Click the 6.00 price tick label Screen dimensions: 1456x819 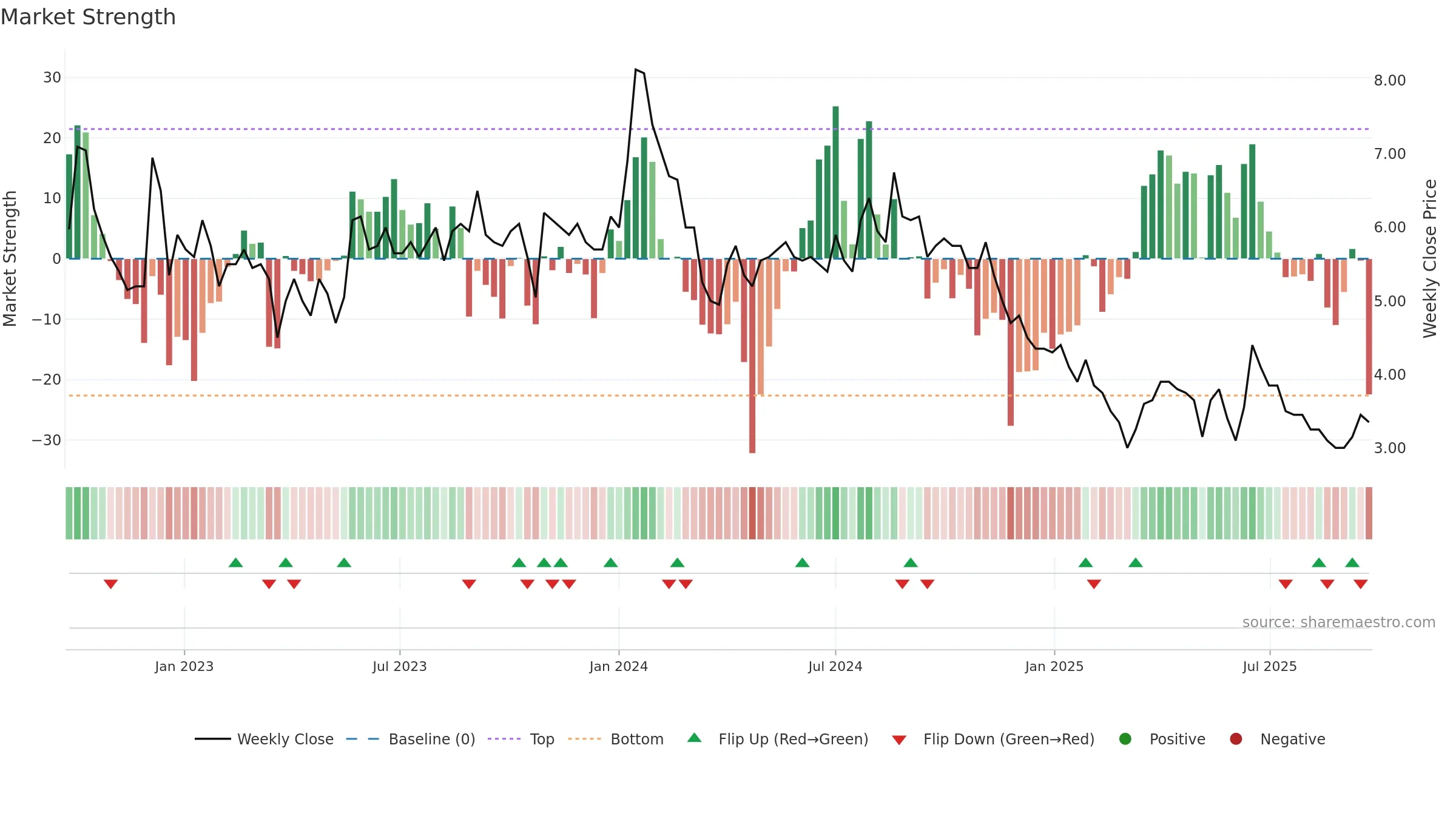[x=1390, y=227]
